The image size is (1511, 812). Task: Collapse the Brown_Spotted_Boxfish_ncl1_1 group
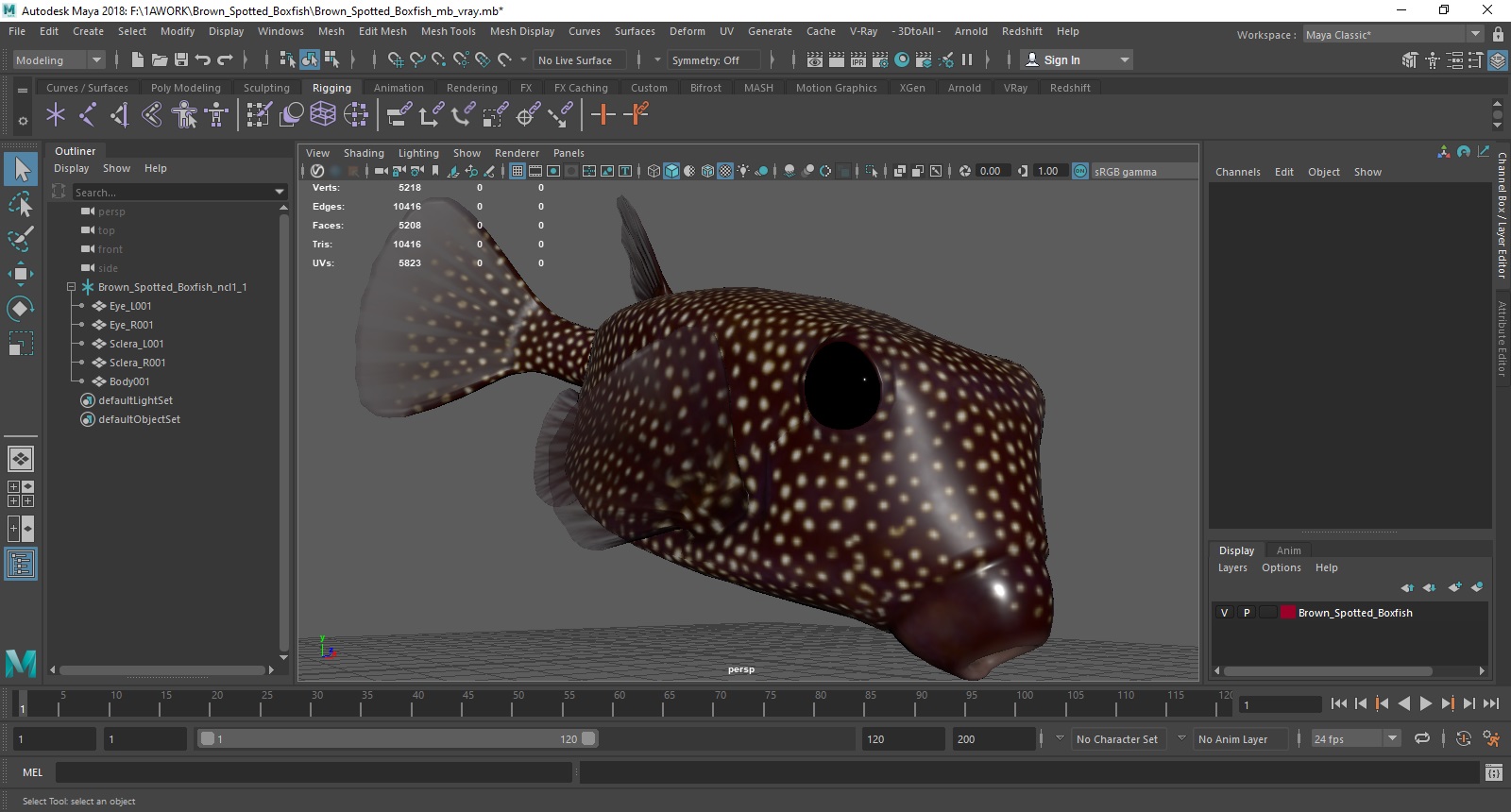(x=71, y=287)
